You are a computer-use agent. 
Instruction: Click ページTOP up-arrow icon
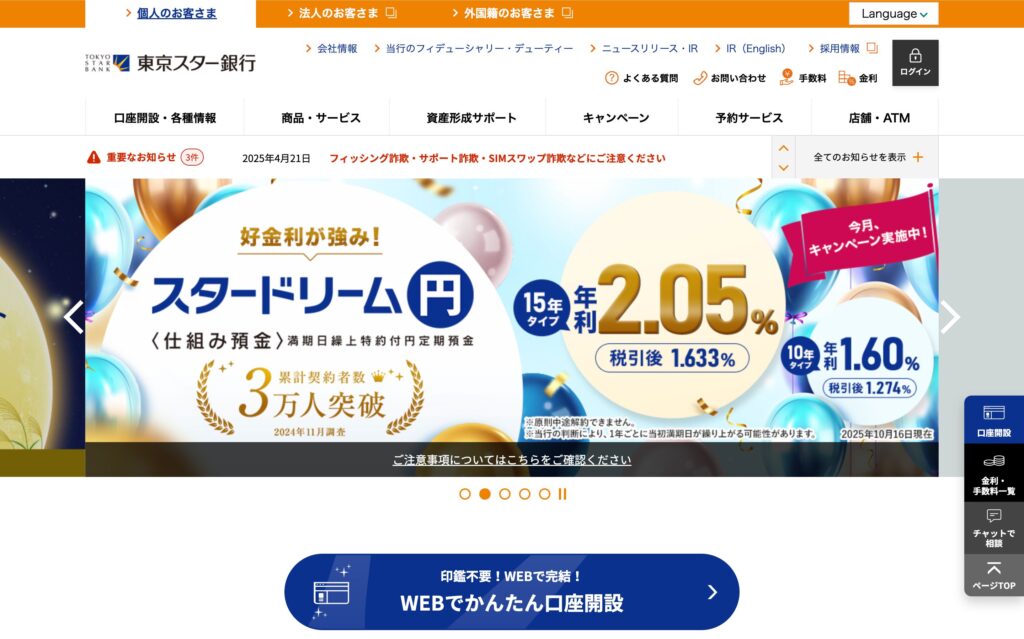click(x=993, y=568)
